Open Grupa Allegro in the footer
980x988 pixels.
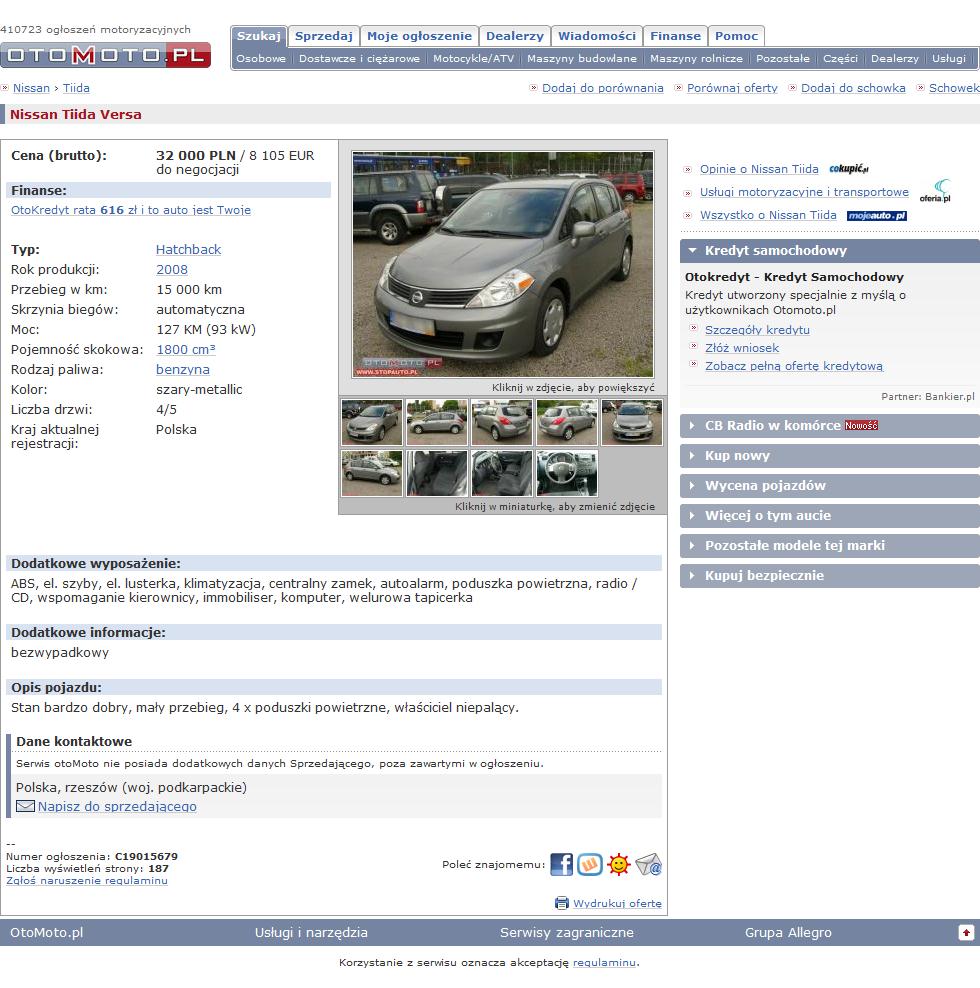[788, 933]
